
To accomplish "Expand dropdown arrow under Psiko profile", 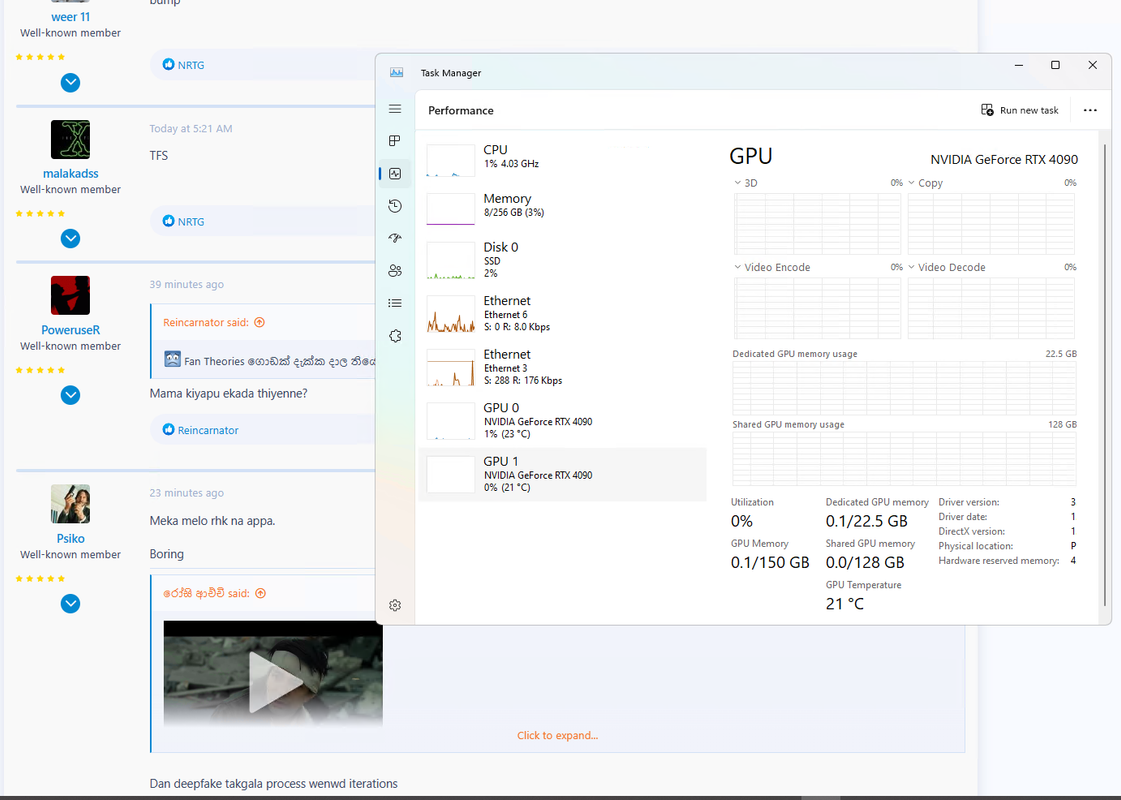I will click(x=70, y=603).
